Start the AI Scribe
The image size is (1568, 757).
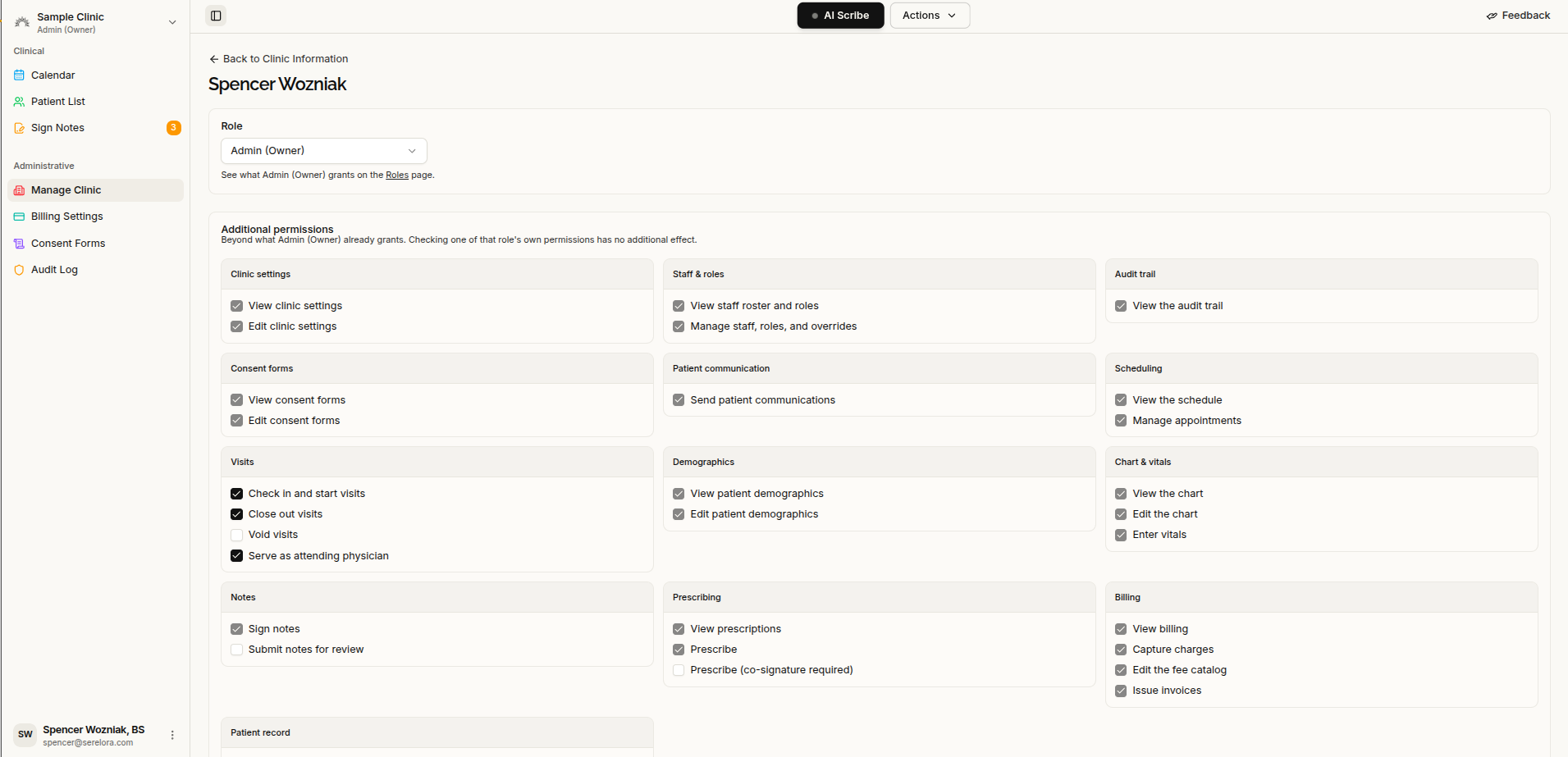coord(840,16)
